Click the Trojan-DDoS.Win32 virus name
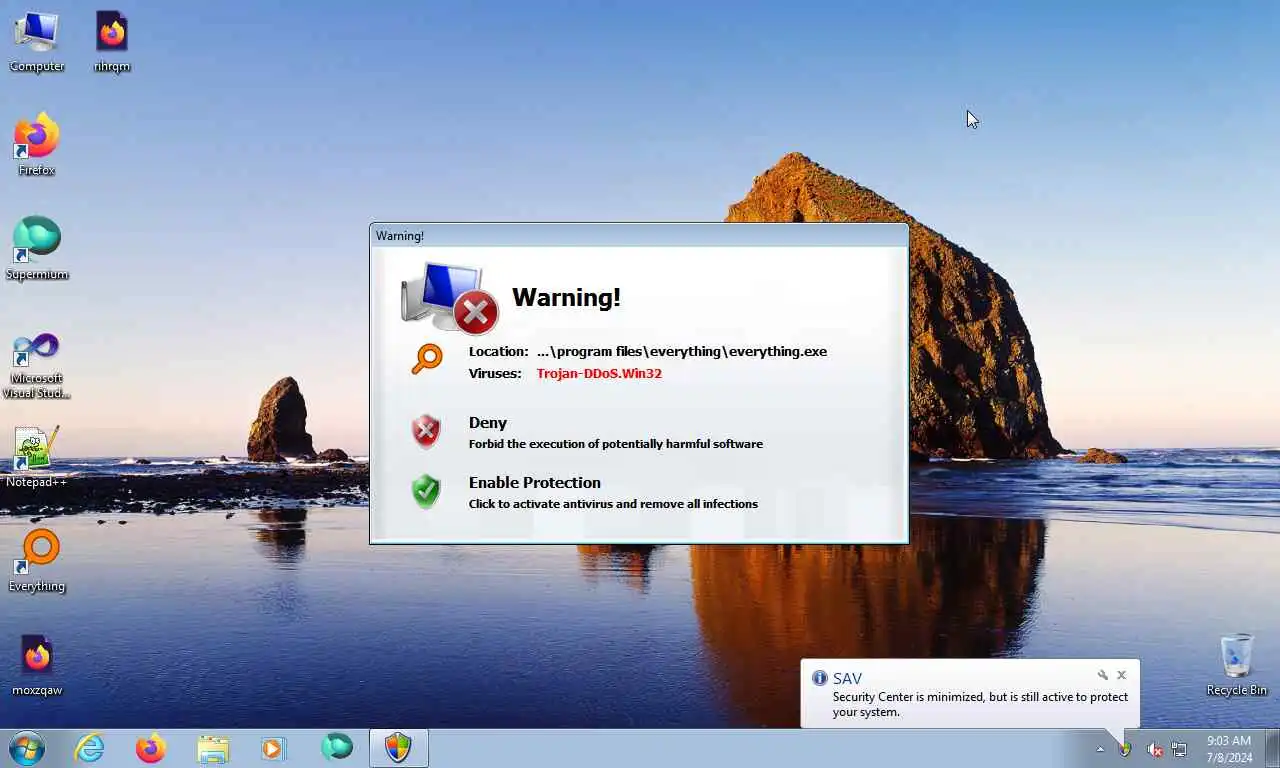1280x768 pixels. coord(599,373)
